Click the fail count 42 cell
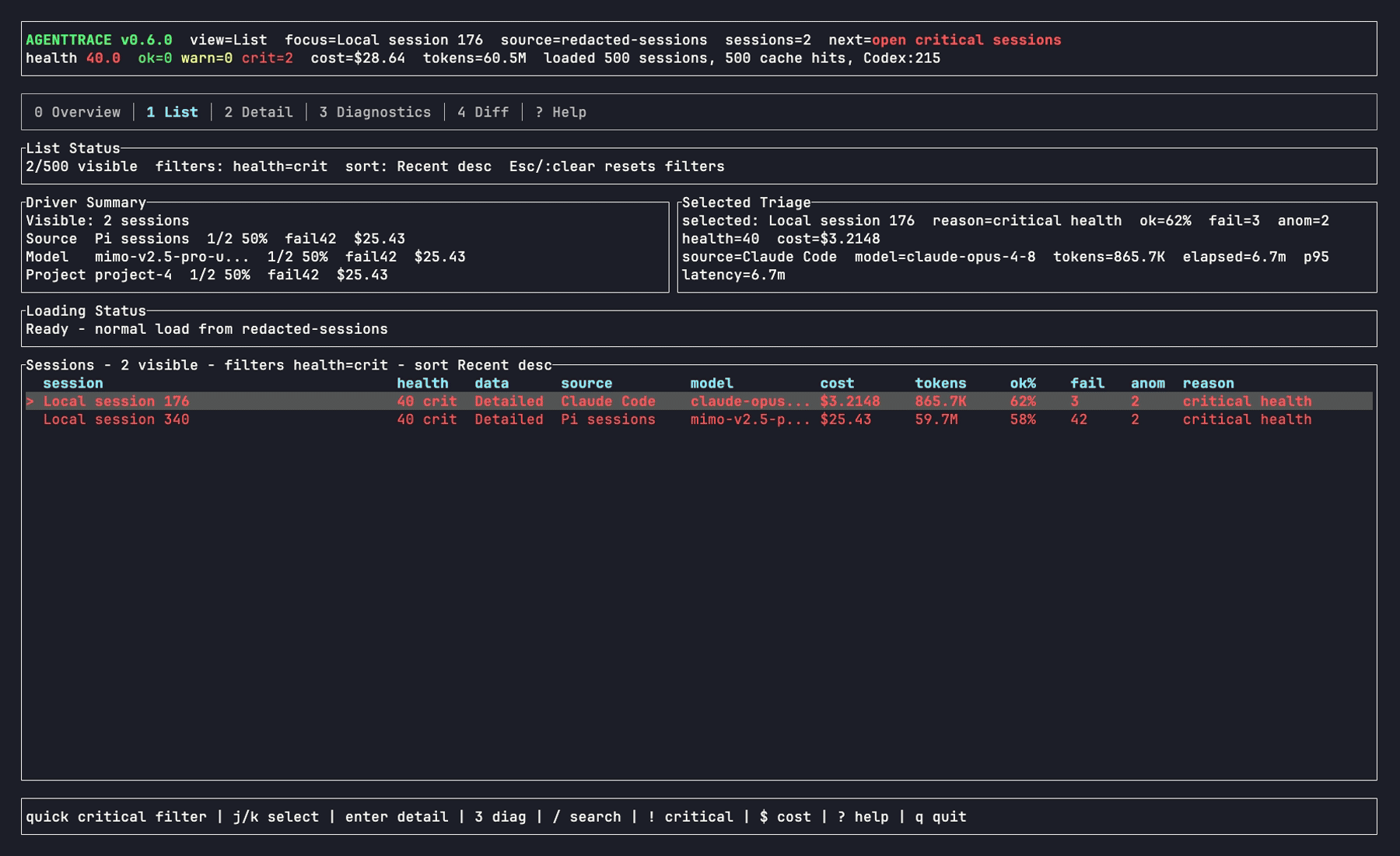 pyautogui.click(x=1079, y=419)
